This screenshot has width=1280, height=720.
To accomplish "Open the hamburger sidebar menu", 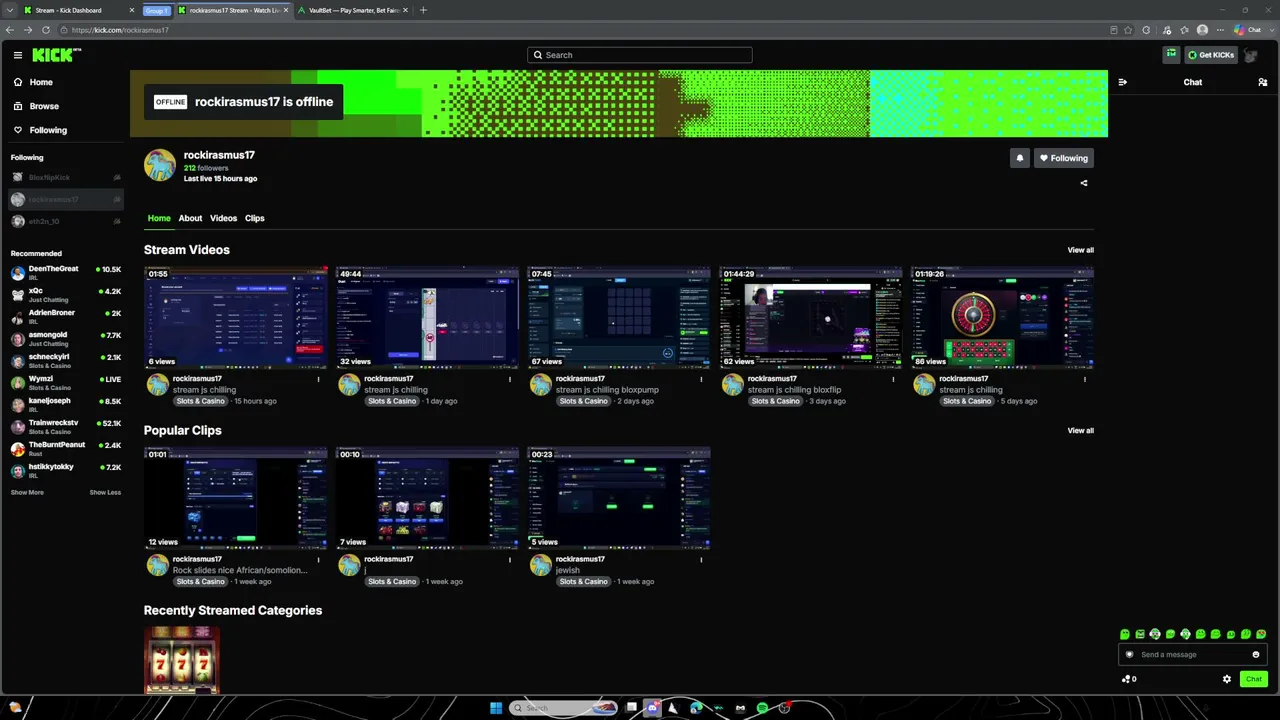I will pyautogui.click(x=18, y=56).
